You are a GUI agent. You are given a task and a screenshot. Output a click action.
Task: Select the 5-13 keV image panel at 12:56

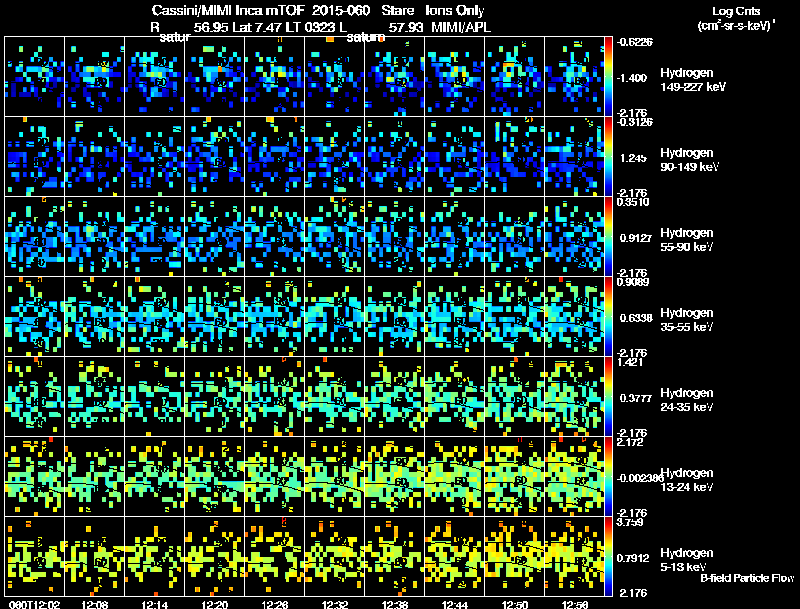point(574,557)
